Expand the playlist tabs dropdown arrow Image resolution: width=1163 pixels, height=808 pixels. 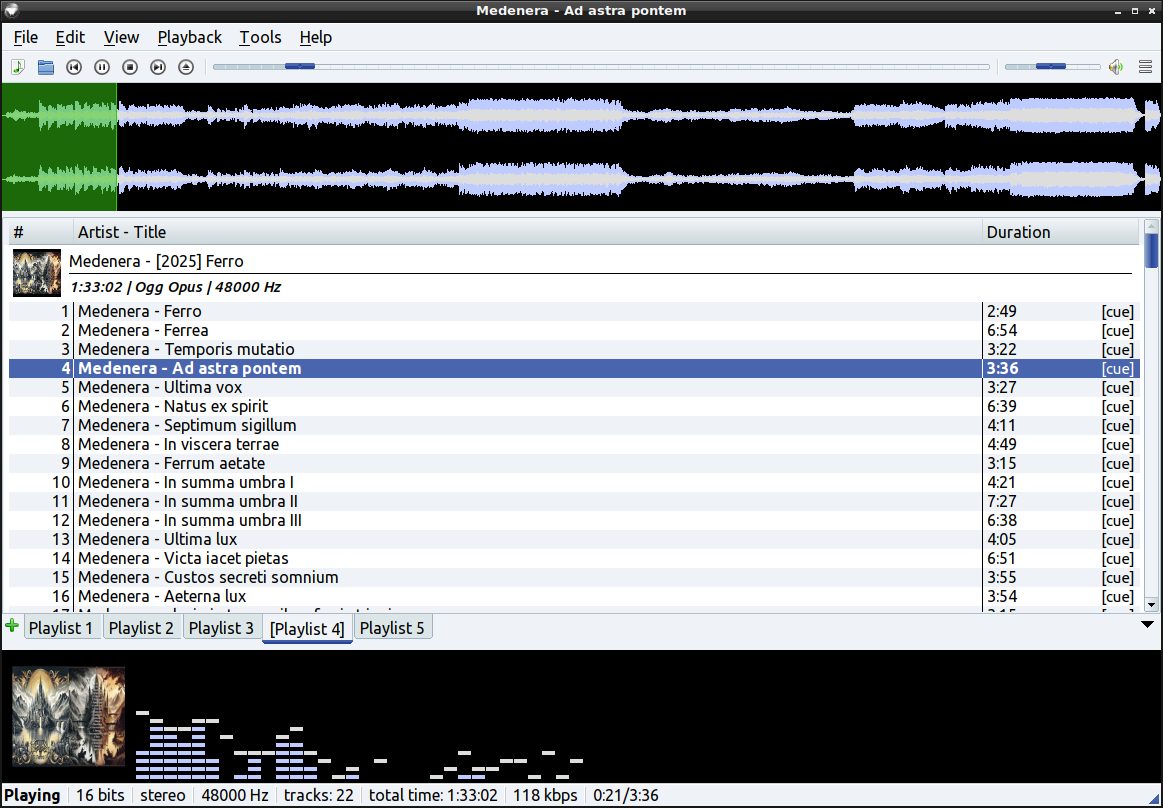(x=1148, y=625)
